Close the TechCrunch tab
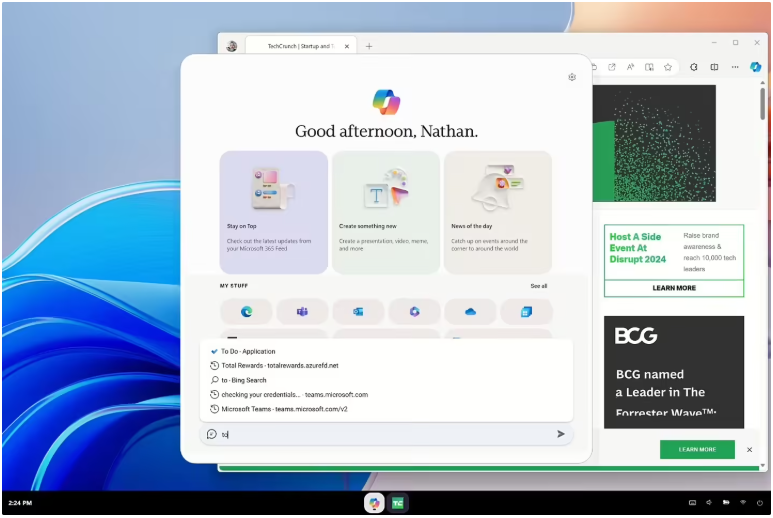The image size is (773, 518). tap(347, 46)
